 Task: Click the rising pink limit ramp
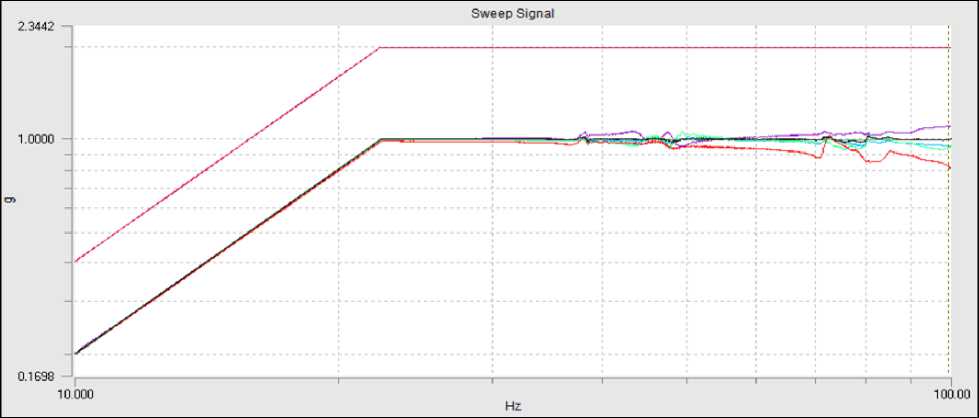pos(228,155)
